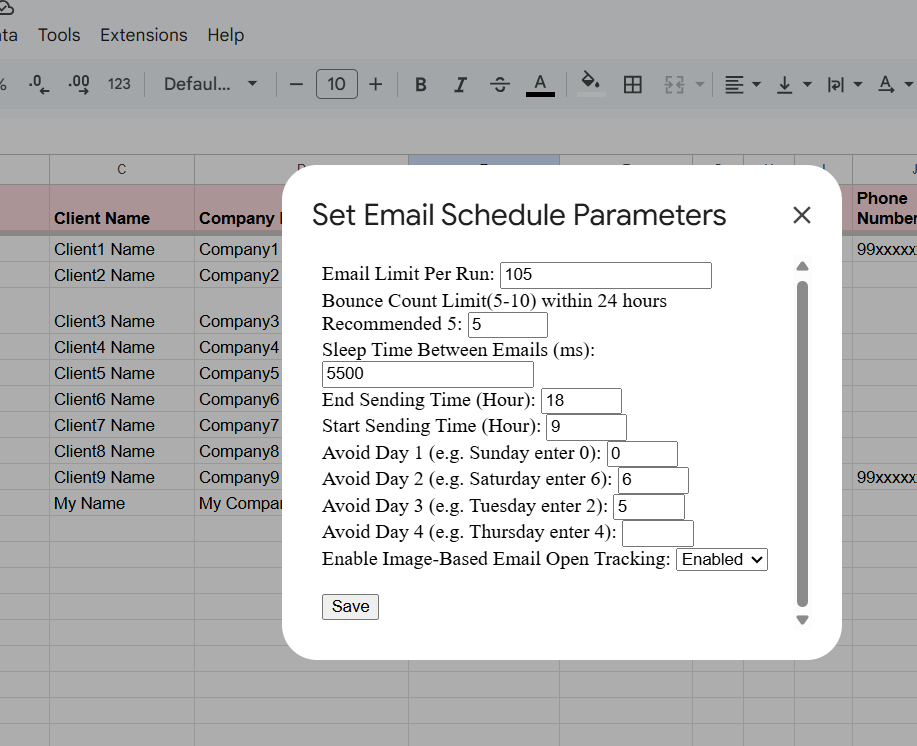Click the Bounce Count Limit field
The image size is (917, 746).
tap(508, 324)
